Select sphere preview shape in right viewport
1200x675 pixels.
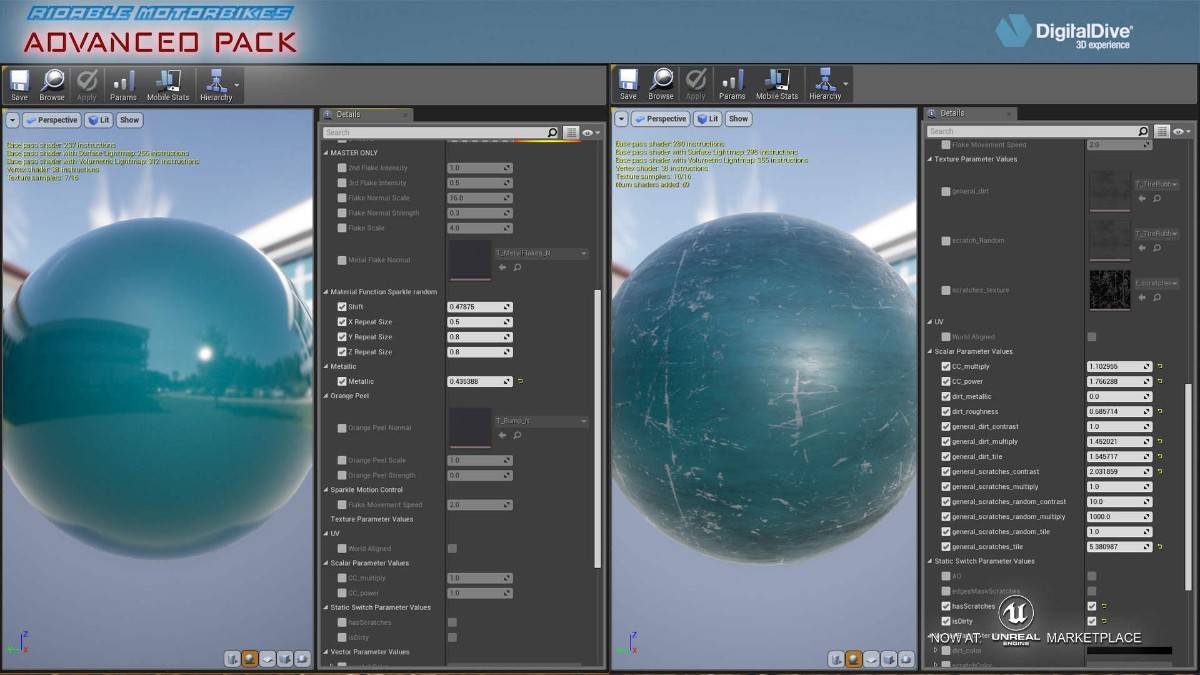point(854,659)
